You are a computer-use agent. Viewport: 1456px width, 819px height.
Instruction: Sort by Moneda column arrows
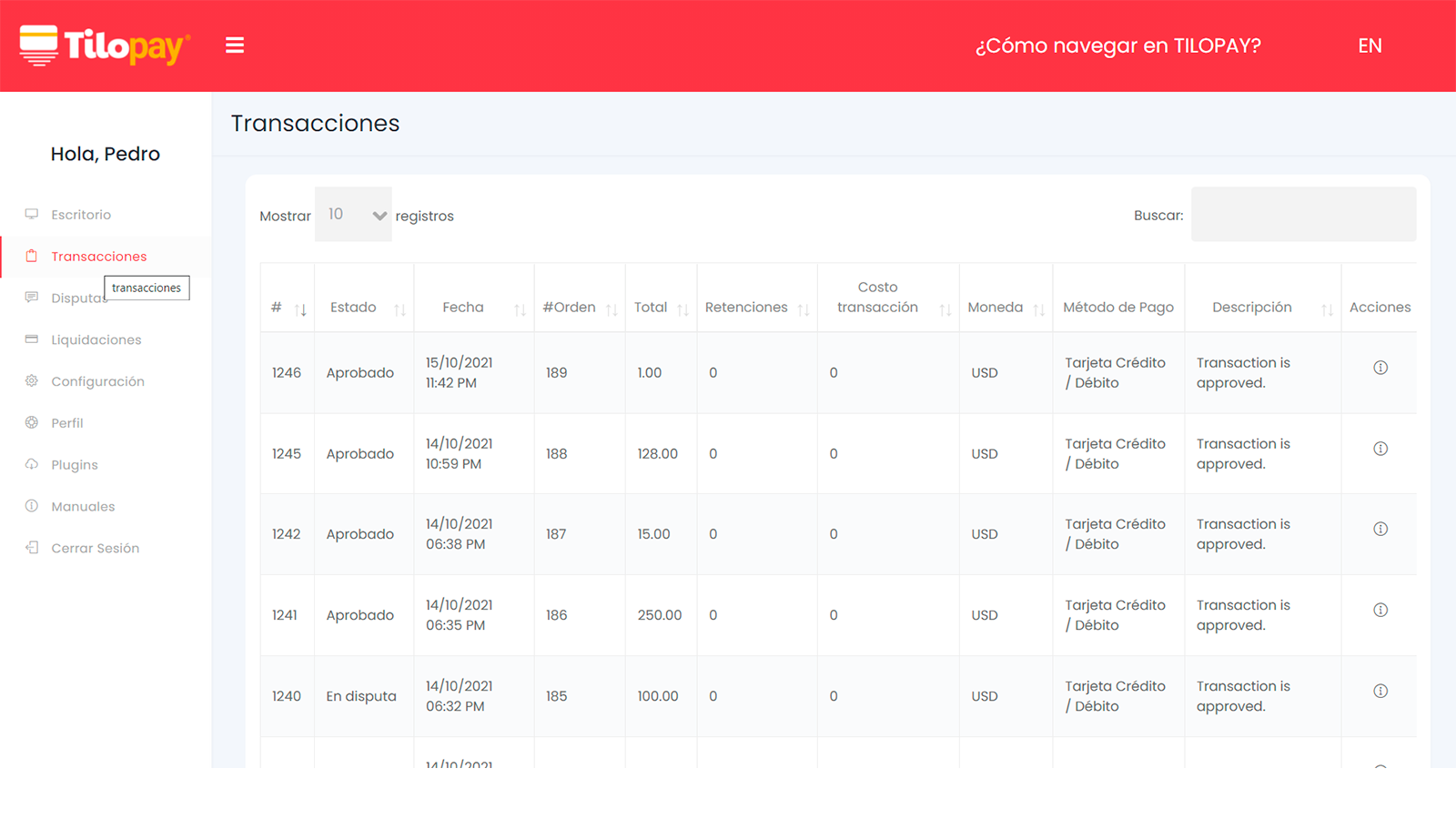(x=1038, y=310)
